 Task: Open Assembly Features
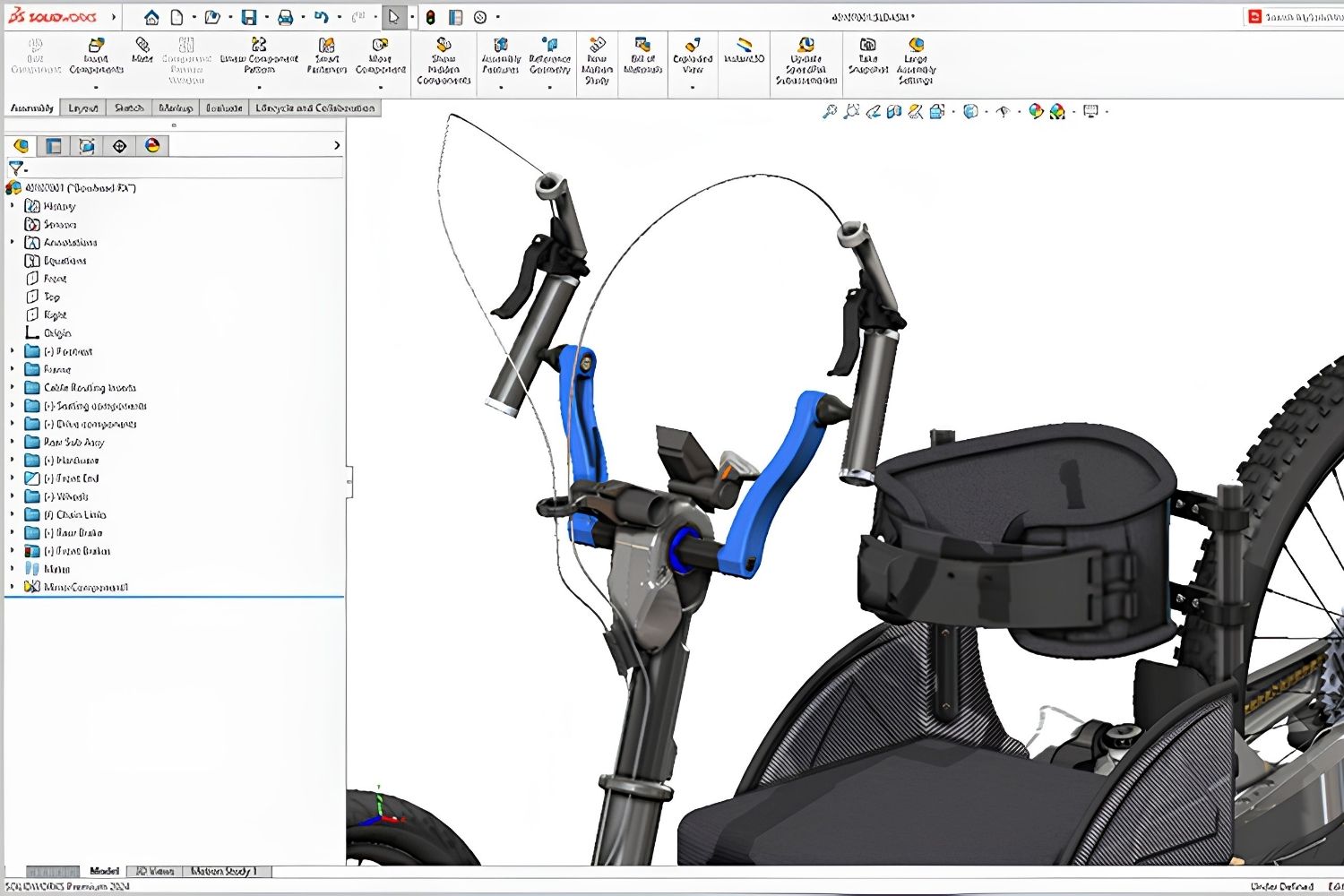coord(501,57)
